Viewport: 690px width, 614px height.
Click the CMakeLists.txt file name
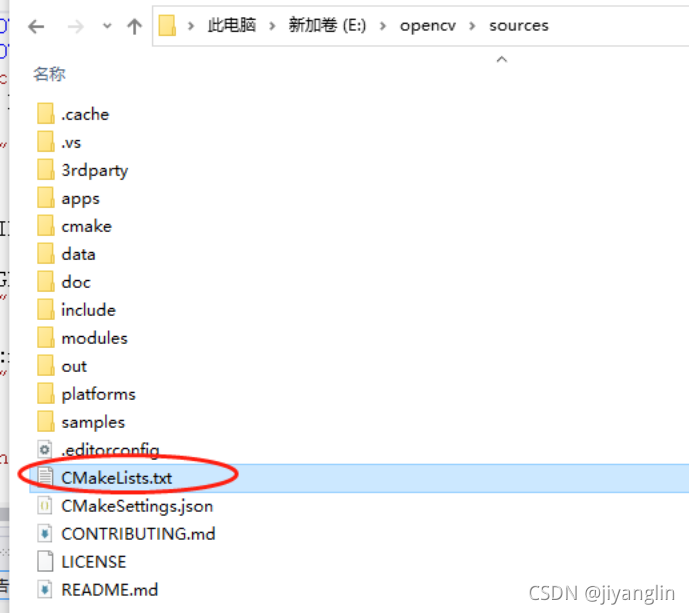[x=117, y=478]
